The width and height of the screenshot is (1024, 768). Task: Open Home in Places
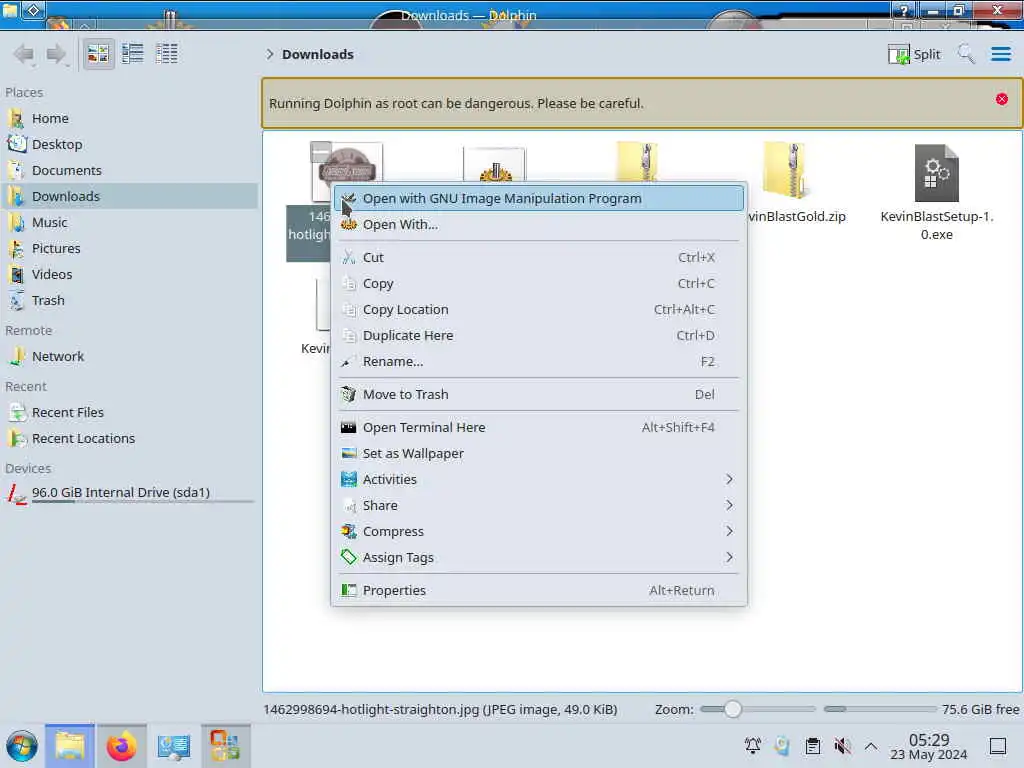129,118
